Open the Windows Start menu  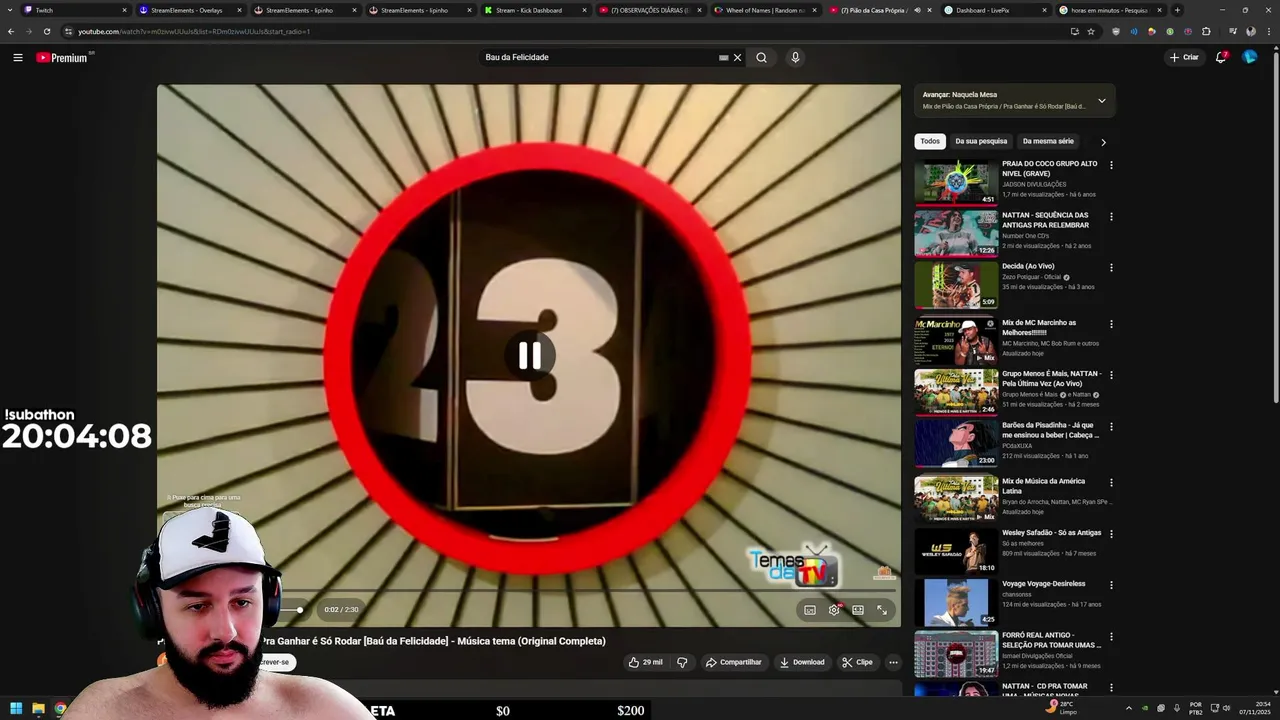[16, 709]
